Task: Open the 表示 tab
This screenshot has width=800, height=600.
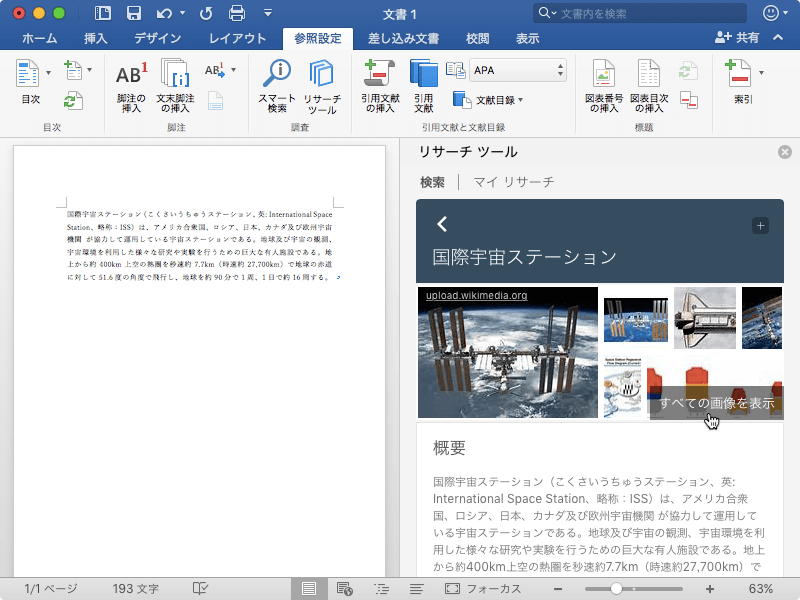Action: [x=528, y=38]
